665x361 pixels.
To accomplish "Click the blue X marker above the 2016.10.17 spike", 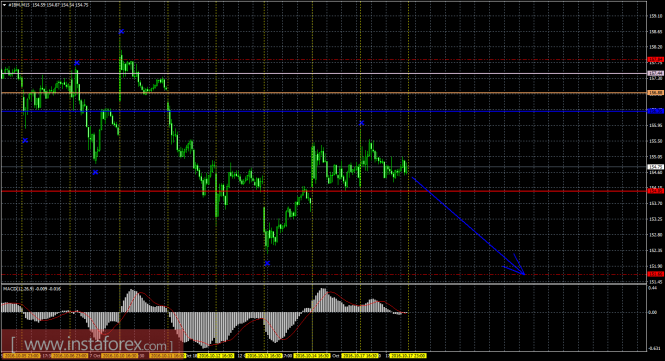I will tap(362, 123).
